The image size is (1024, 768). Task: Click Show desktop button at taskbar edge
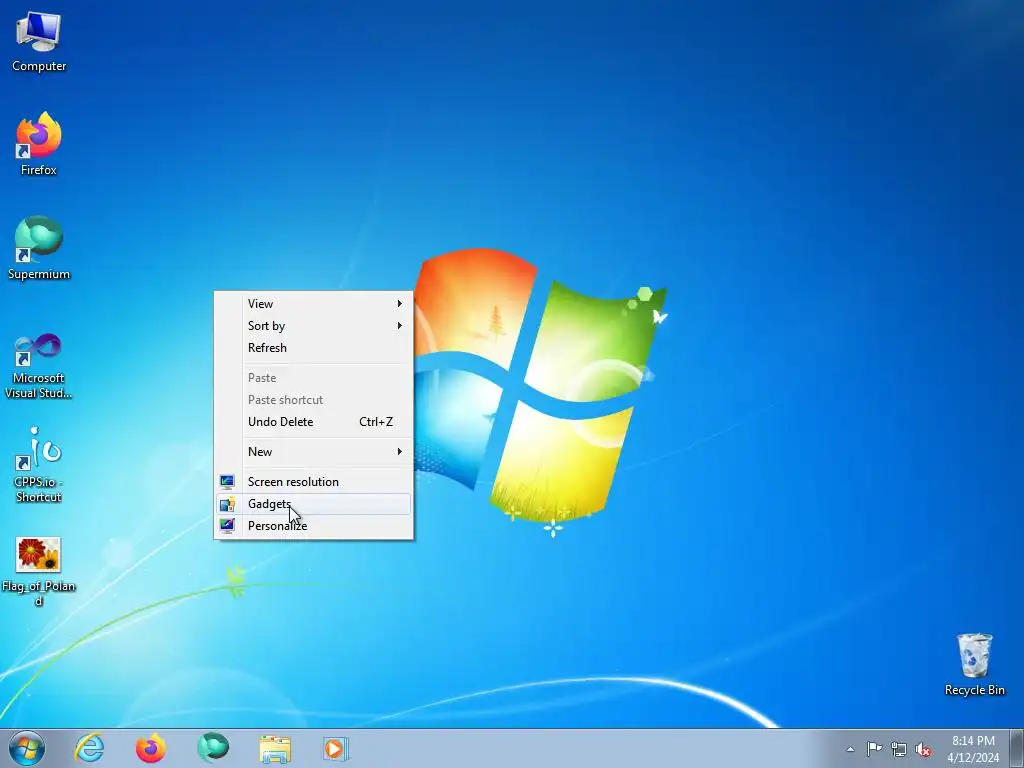1016,748
